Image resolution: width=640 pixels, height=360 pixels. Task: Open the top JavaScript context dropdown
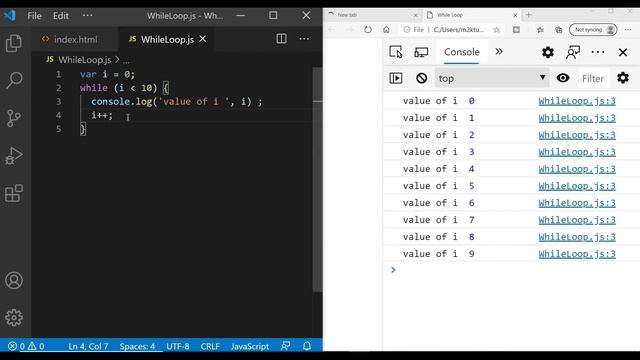tap(492, 78)
